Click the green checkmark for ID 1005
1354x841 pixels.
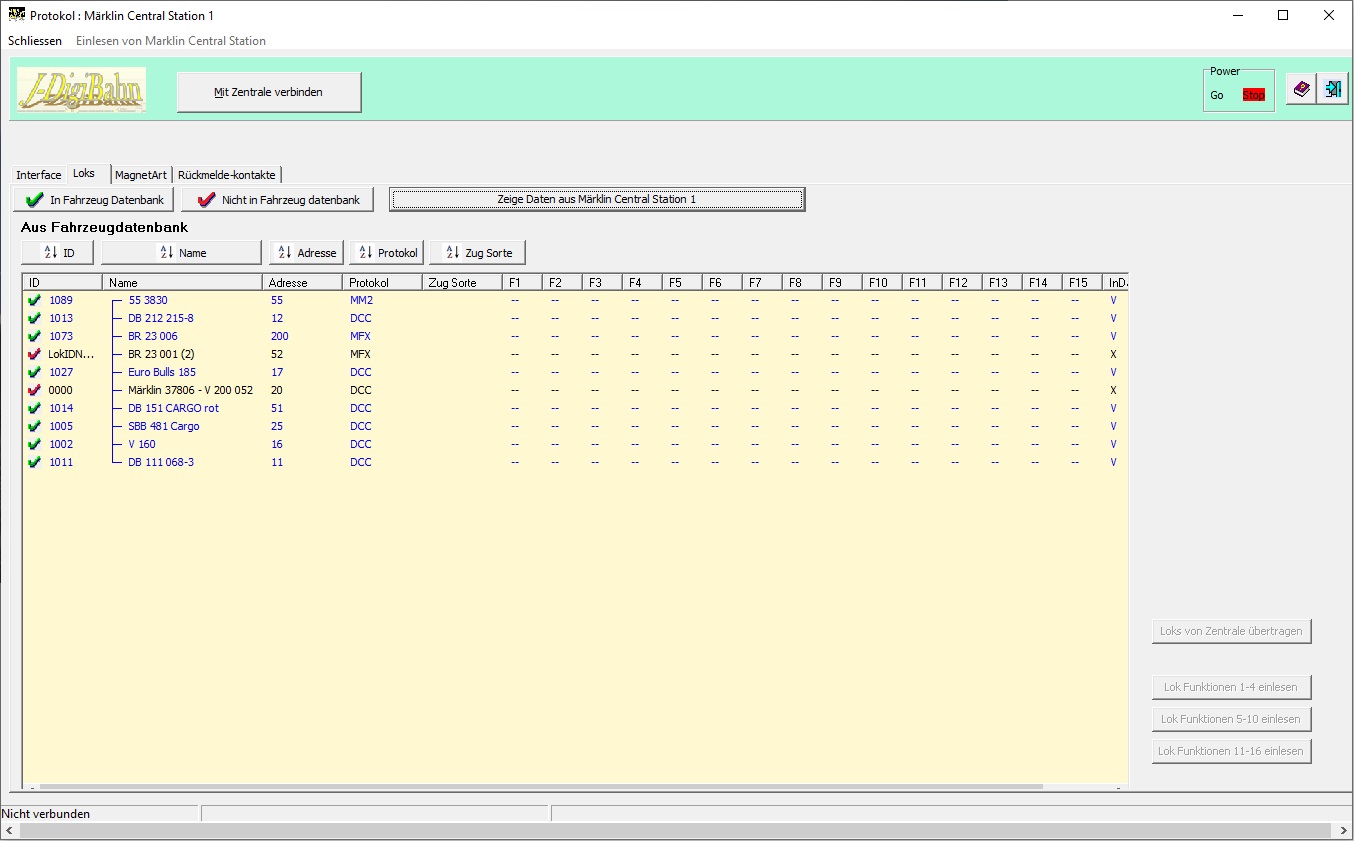point(35,426)
